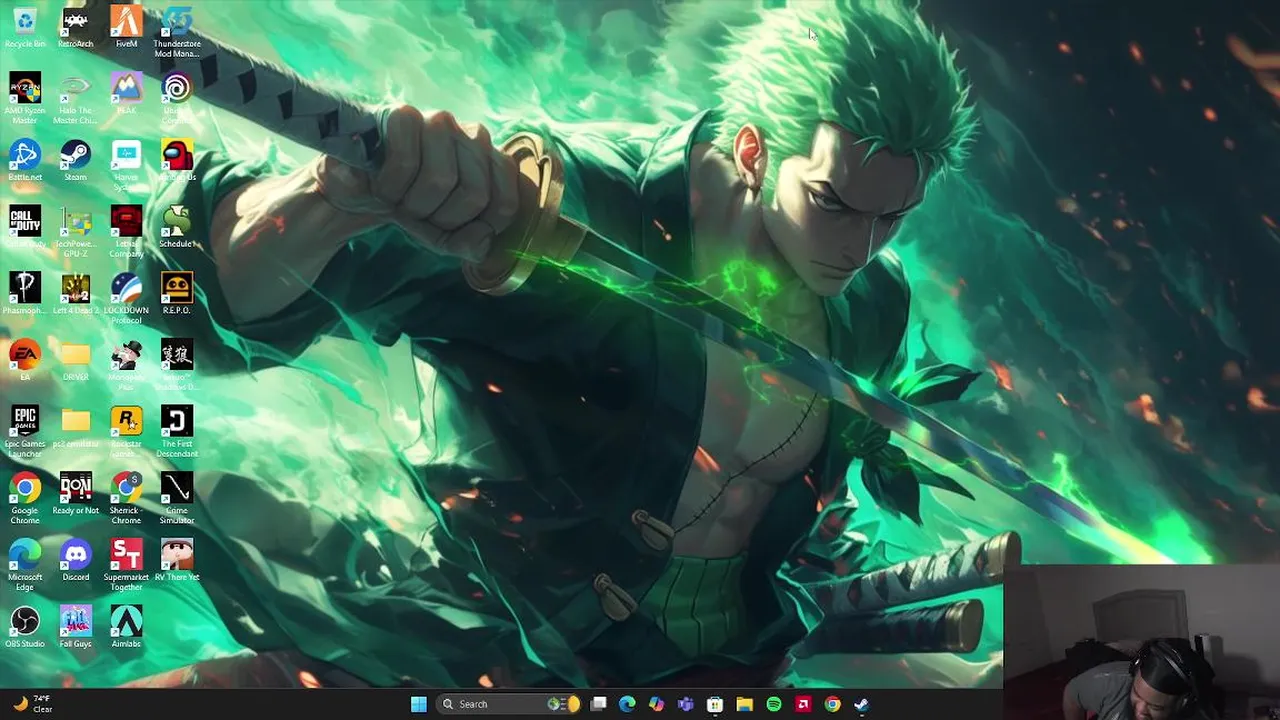Open LOCKDOWN Protocol desktop icon
This screenshot has height=720, width=1280.
(x=126, y=298)
